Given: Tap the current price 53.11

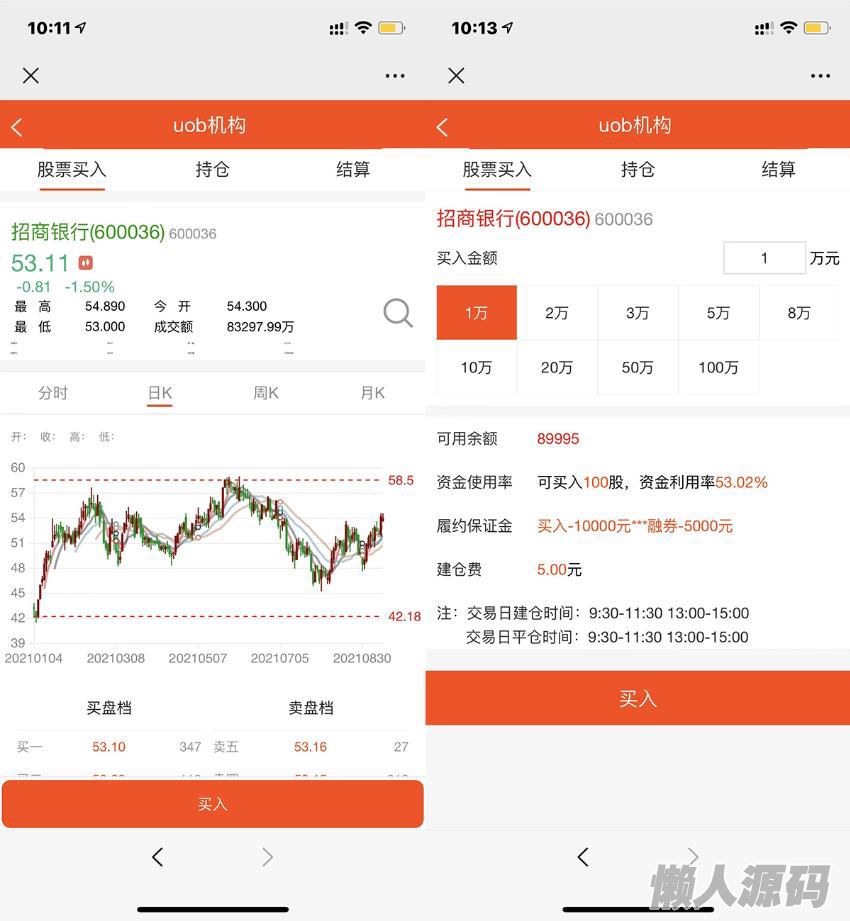Looking at the screenshot, I should [40, 263].
